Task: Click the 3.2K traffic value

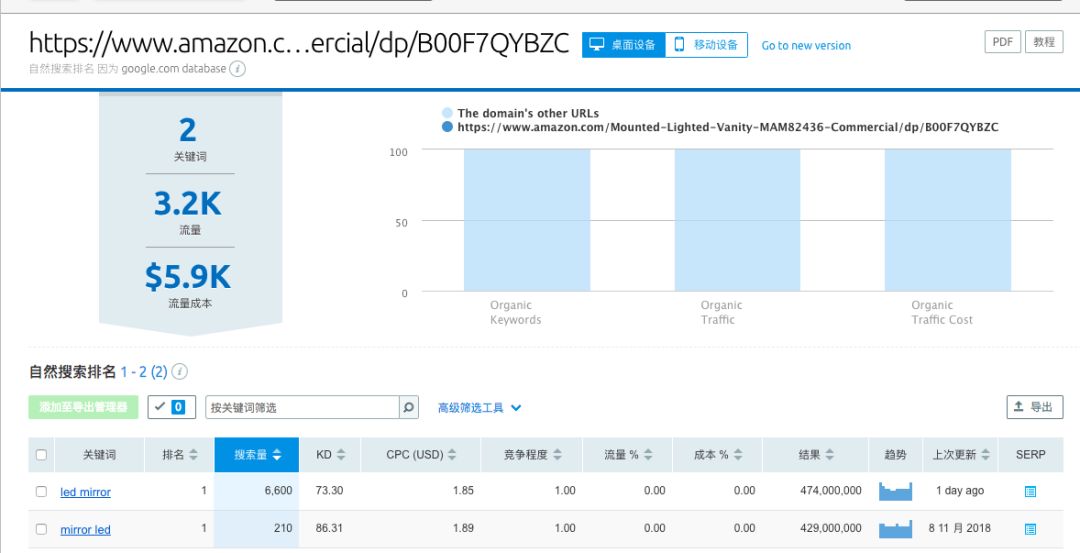Action: [187, 203]
